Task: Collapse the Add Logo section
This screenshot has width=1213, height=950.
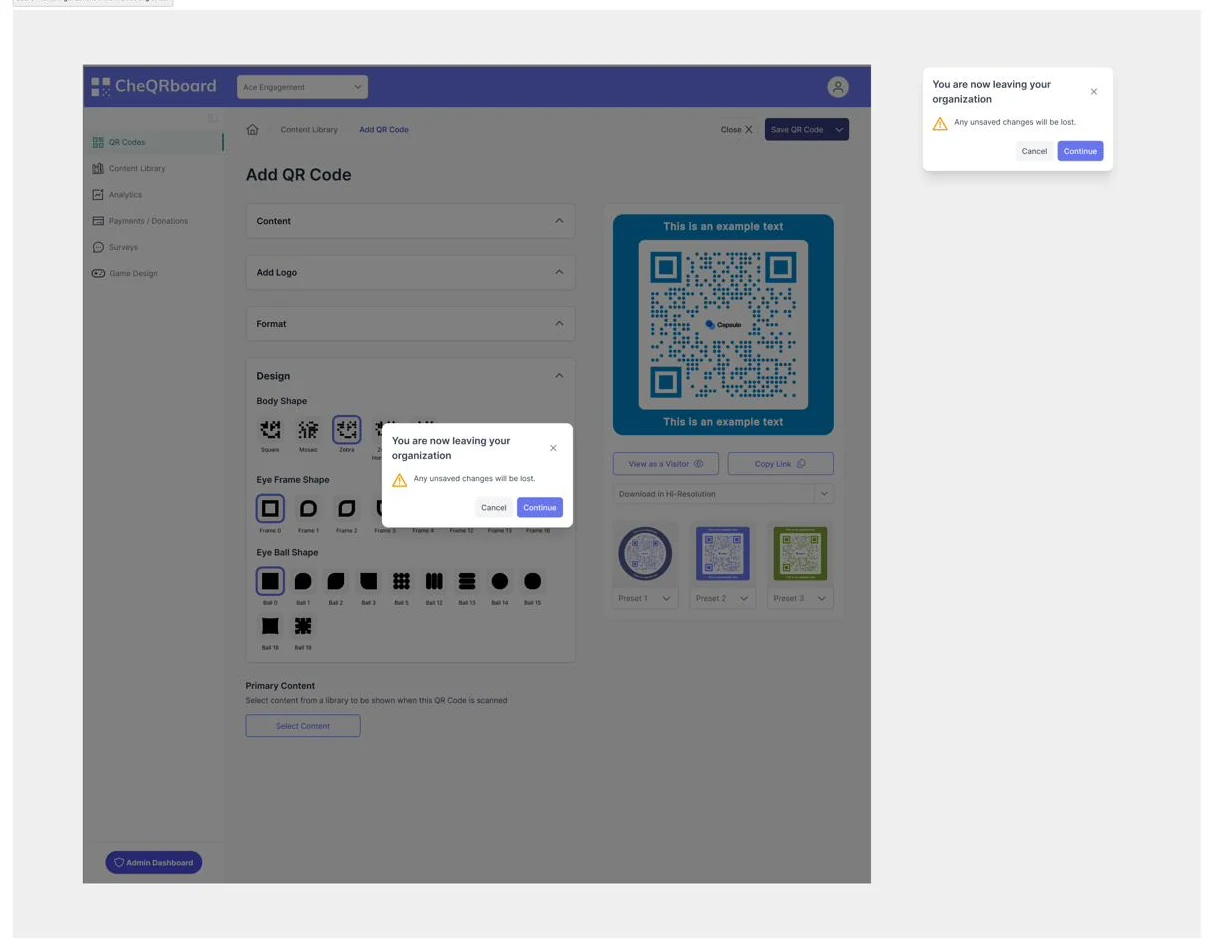Action: [559, 272]
